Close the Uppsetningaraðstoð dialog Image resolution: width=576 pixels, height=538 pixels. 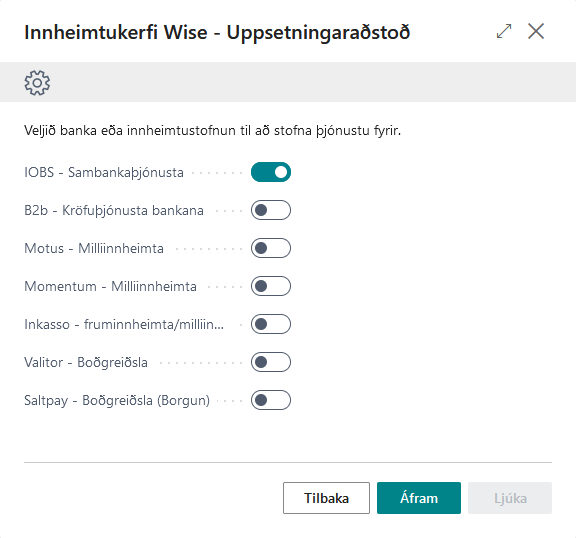point(536,31)
